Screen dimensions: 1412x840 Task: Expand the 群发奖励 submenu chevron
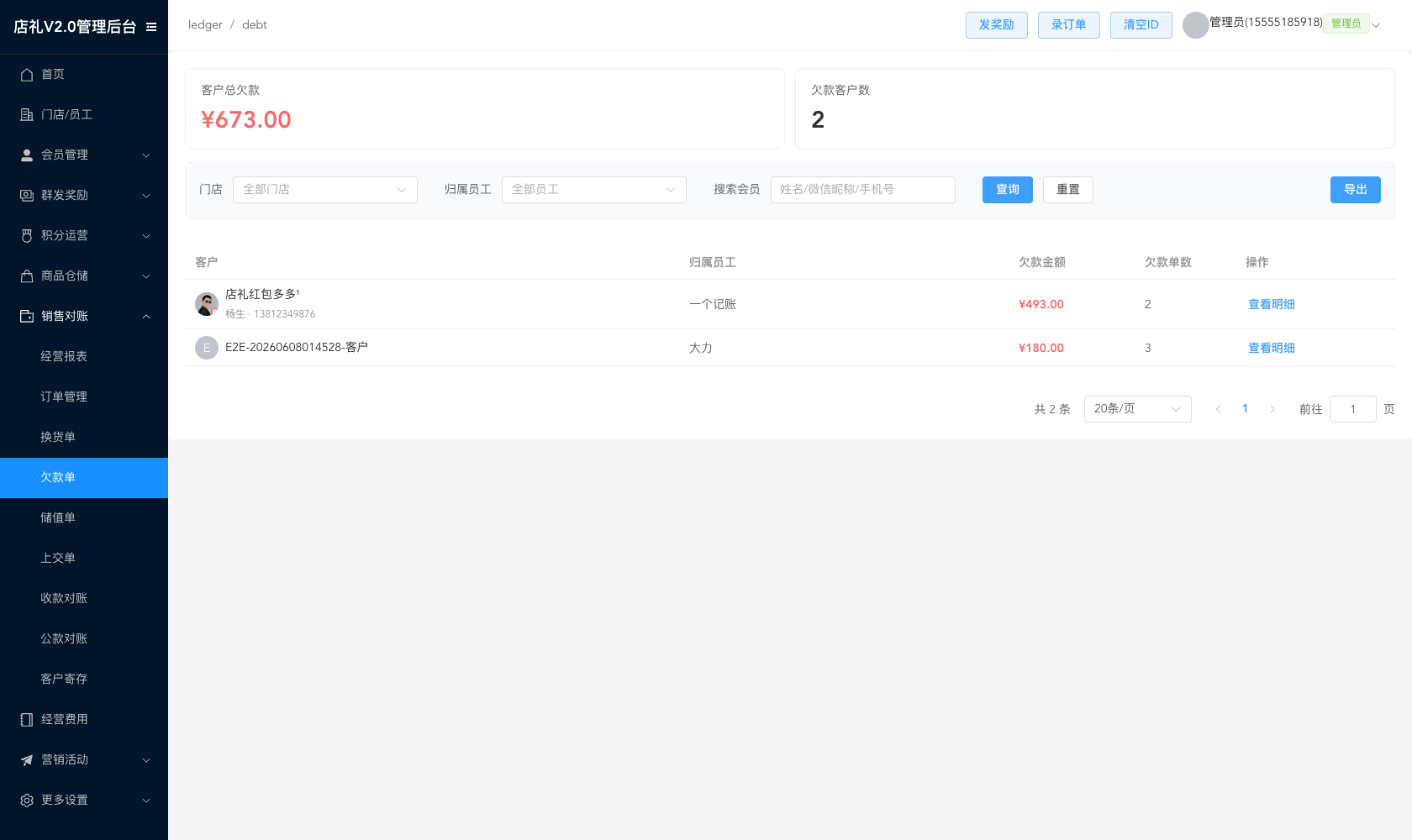coord(146,196)
